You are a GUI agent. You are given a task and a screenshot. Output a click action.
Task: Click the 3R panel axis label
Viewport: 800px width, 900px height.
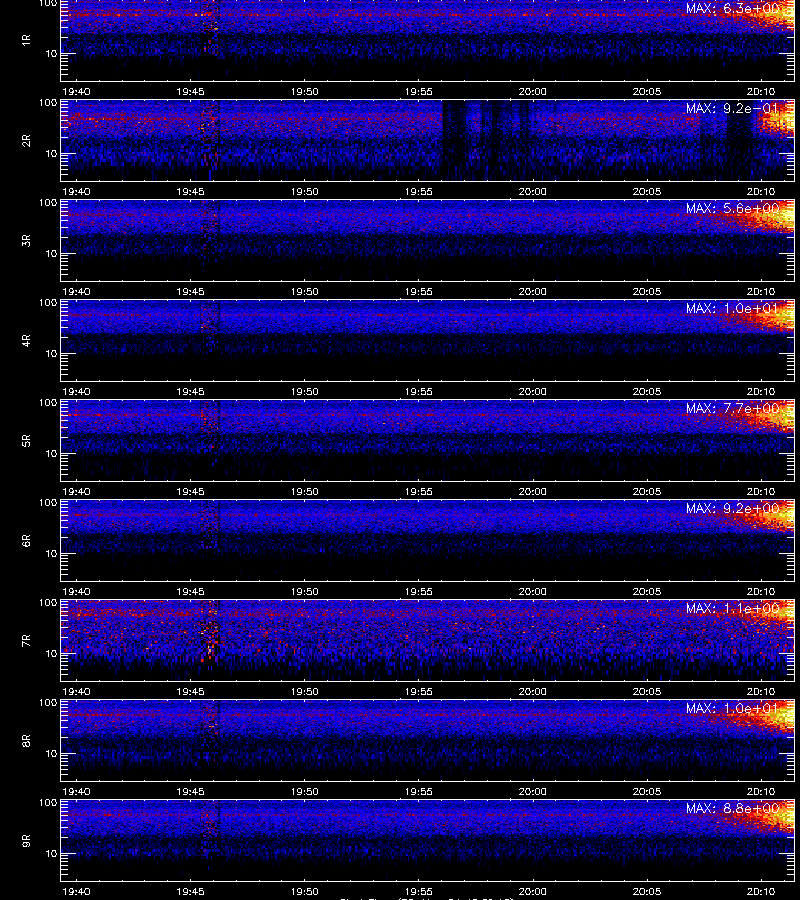(x=26, y=240)
